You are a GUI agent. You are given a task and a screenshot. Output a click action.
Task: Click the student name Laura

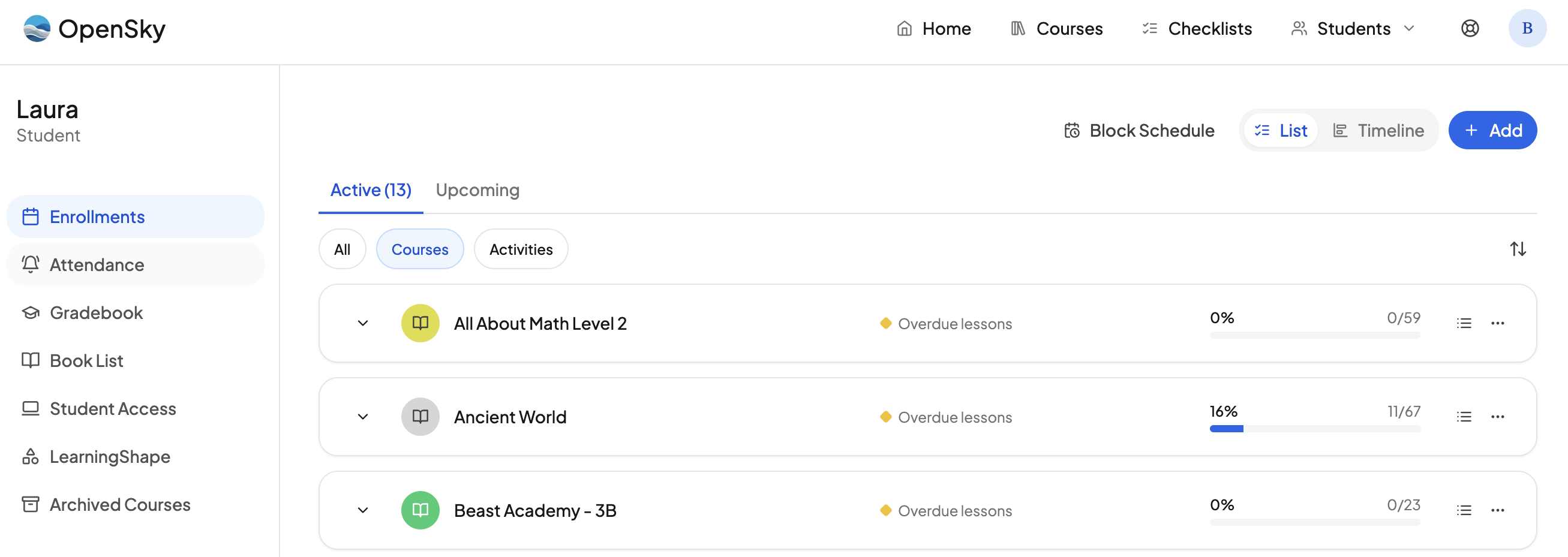tap(47, 110)
